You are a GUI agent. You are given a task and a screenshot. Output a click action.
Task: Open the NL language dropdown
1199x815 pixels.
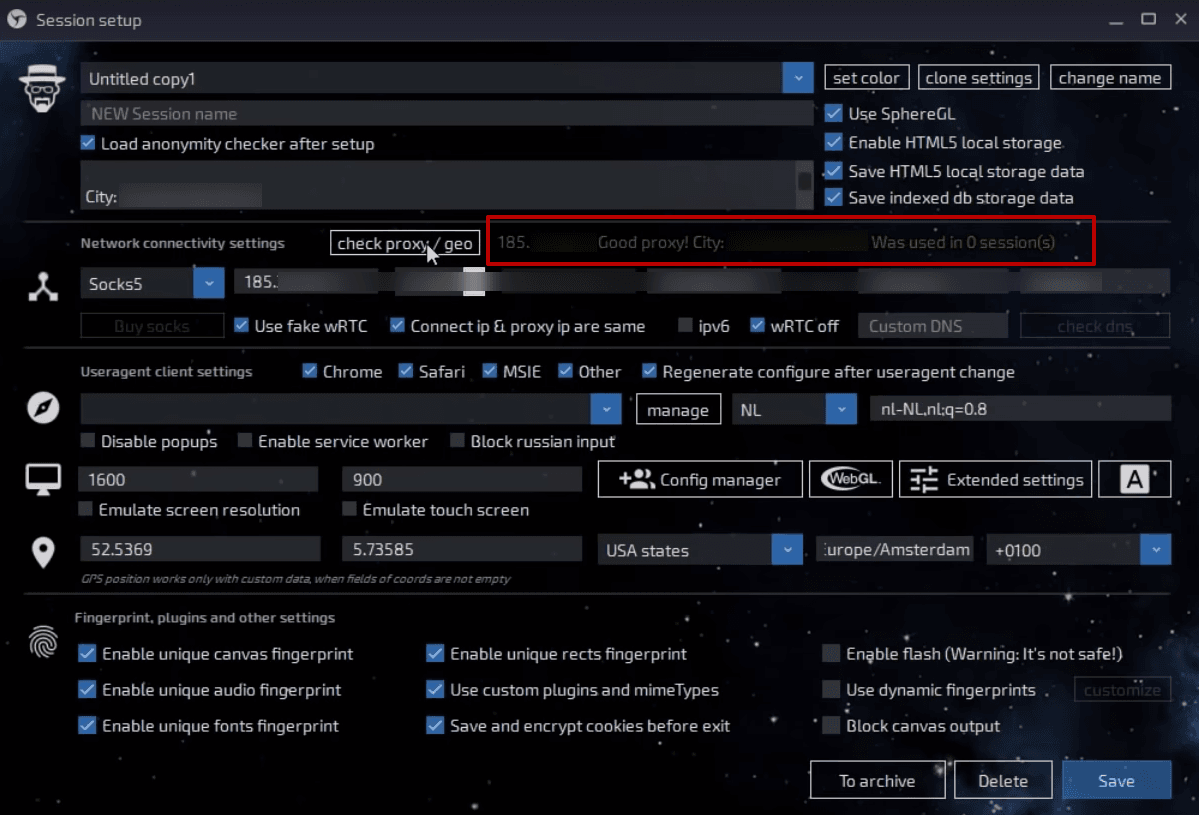841,409
